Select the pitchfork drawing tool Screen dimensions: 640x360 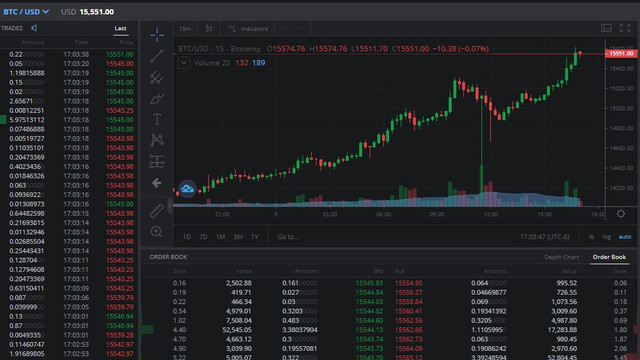pyautogui.click(x=157, y=78)
